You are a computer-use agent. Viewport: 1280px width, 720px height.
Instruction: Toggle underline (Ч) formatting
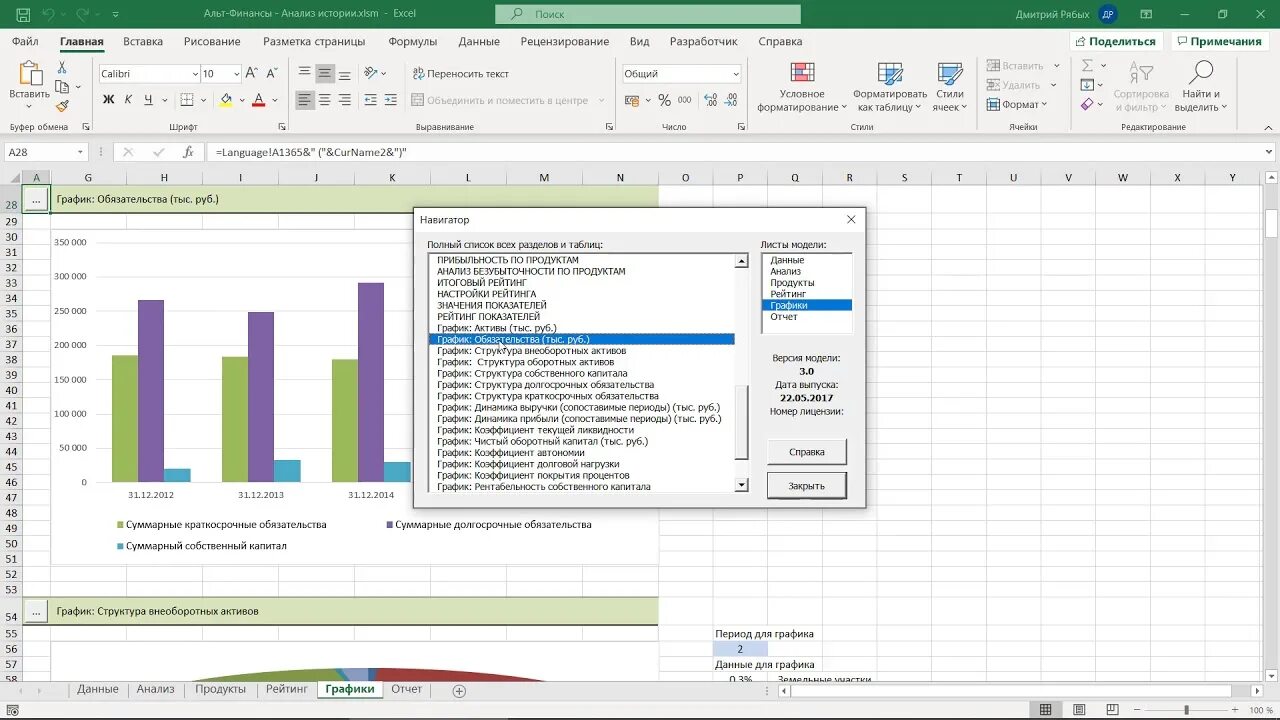(x=148, y=100)
